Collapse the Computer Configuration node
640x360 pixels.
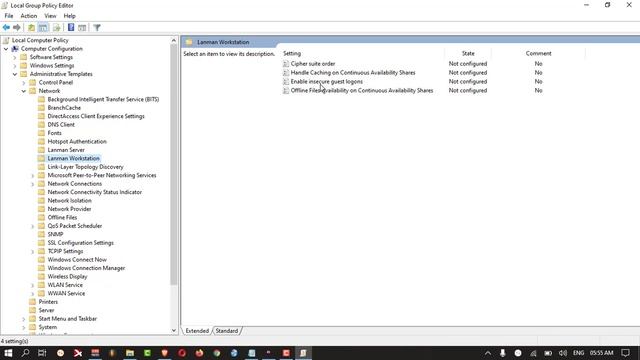pos(6,49)
